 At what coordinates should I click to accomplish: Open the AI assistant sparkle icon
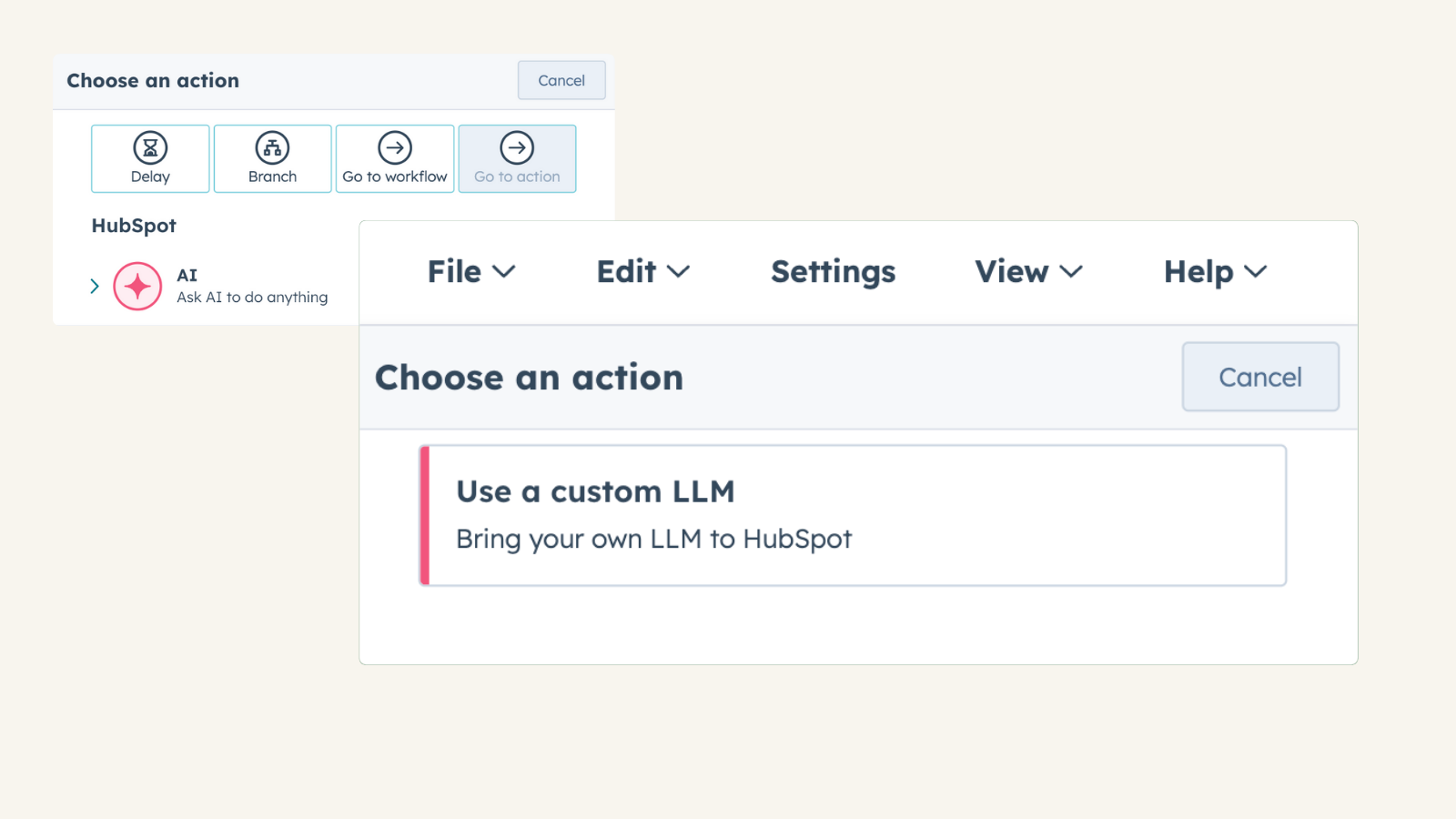[137, 286]
